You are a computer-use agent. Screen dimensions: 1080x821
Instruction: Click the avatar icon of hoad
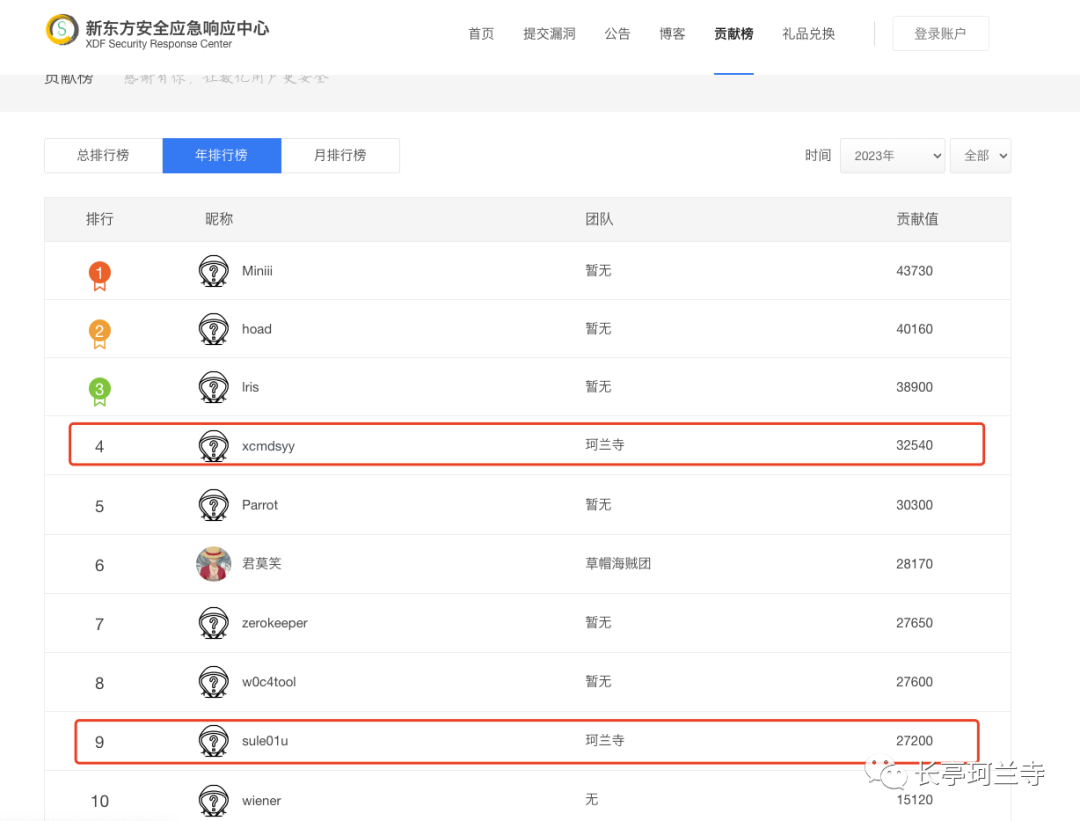214,329
